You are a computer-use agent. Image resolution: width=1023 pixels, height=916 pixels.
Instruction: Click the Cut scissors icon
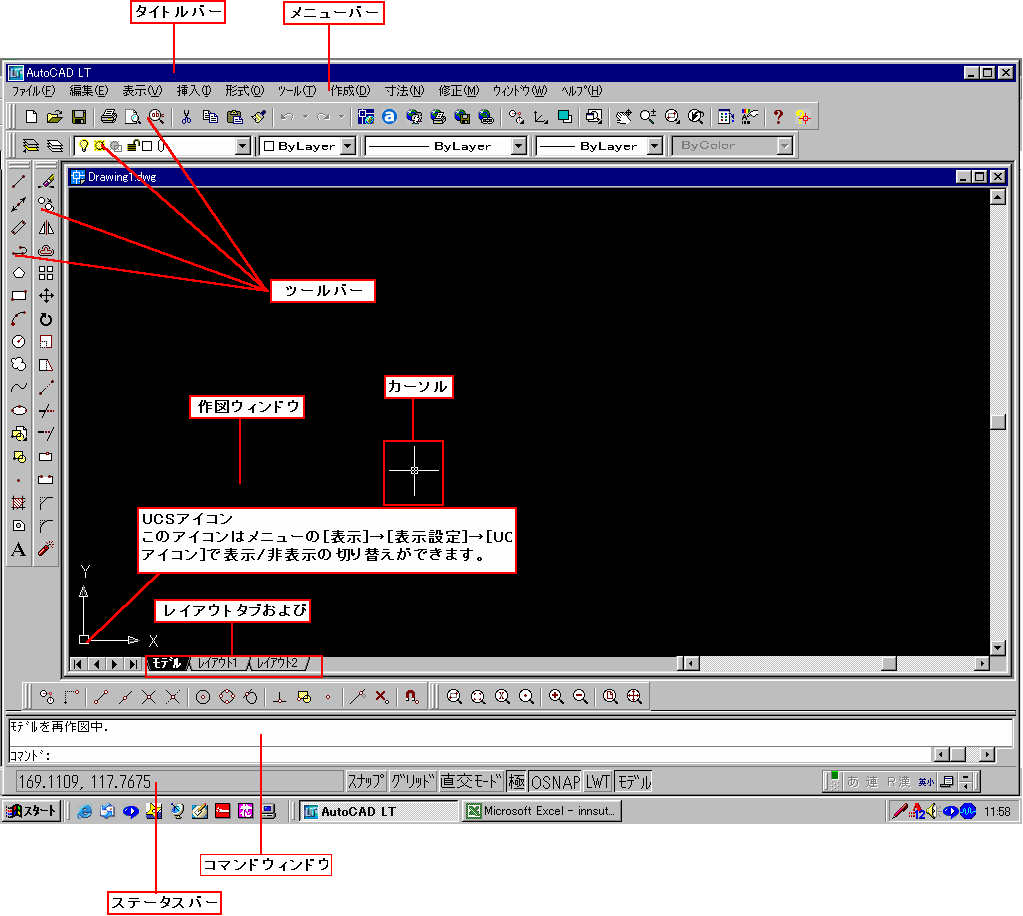point(187,117)
